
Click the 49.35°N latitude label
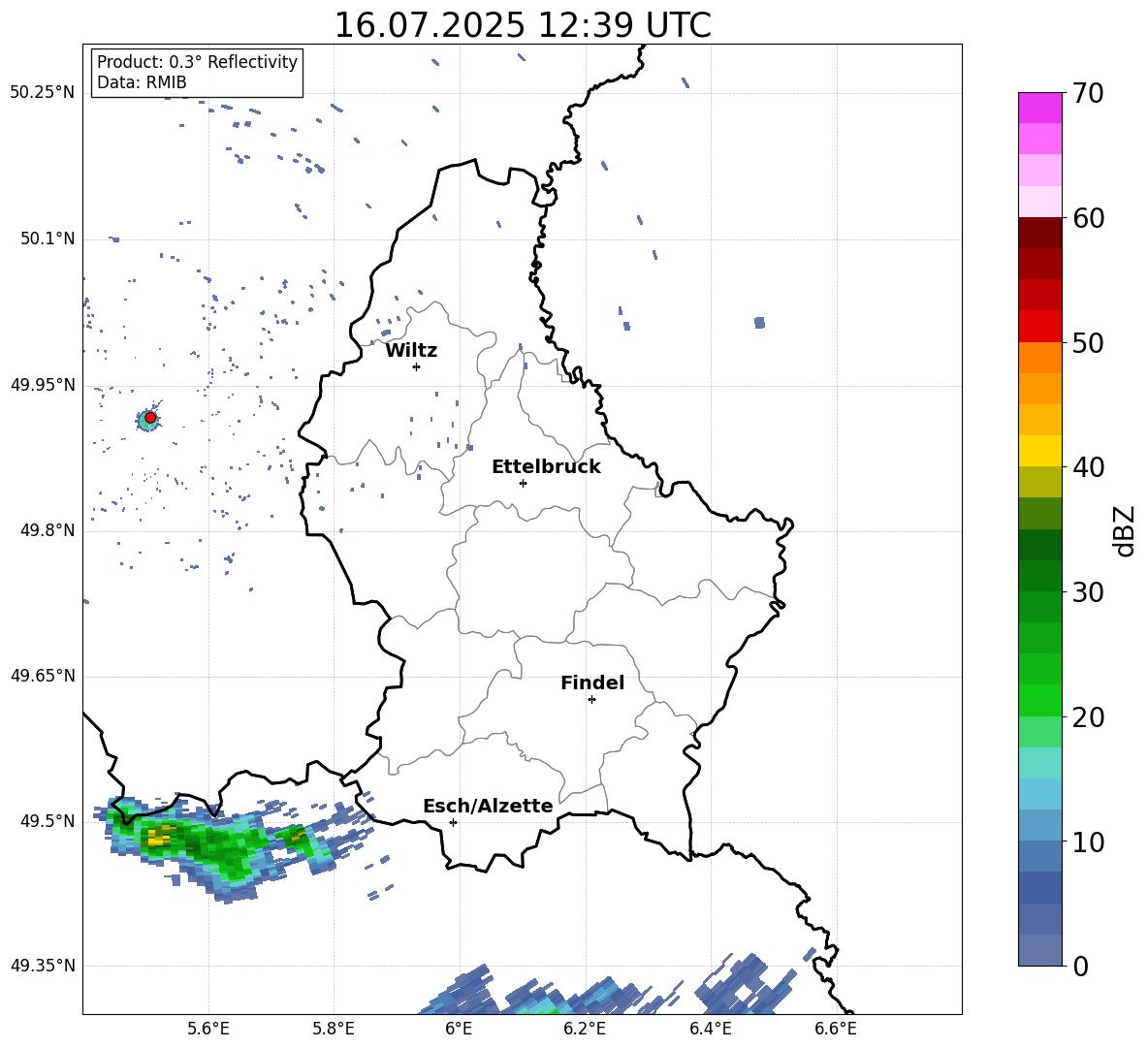(x=43, y=966)
